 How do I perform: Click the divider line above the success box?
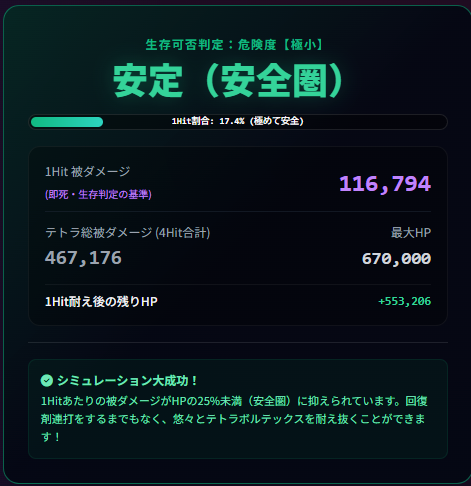[x=238, y=342]
